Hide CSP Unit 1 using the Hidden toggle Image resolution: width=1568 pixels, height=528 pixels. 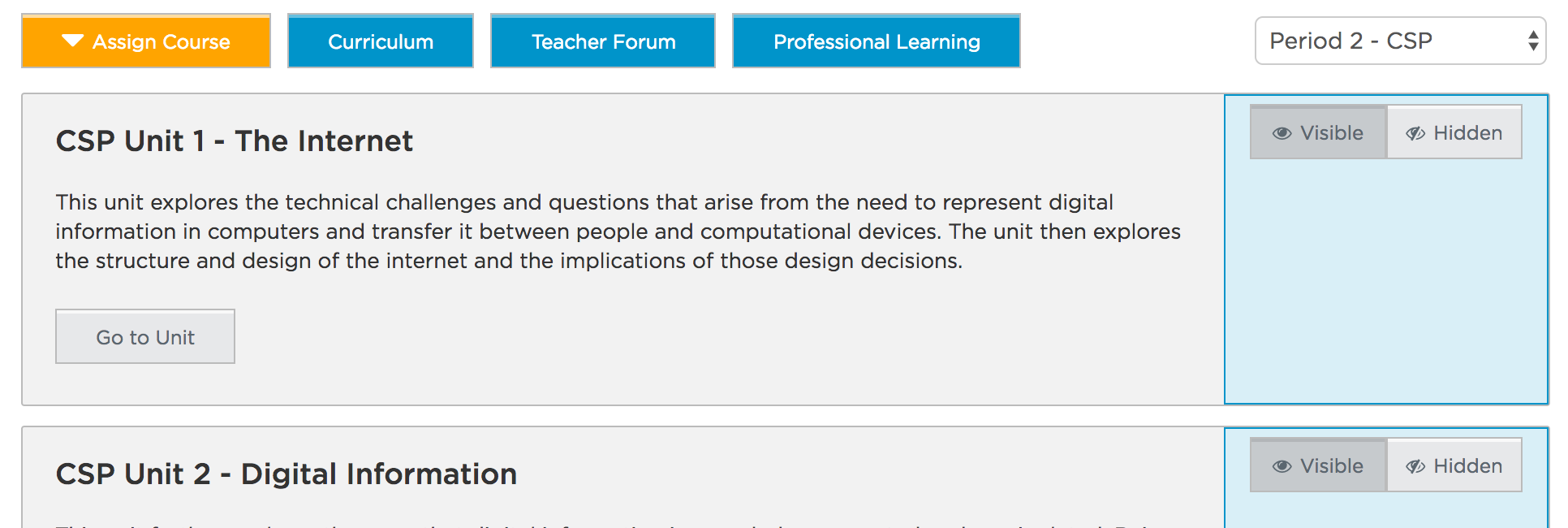point(1454,132)
